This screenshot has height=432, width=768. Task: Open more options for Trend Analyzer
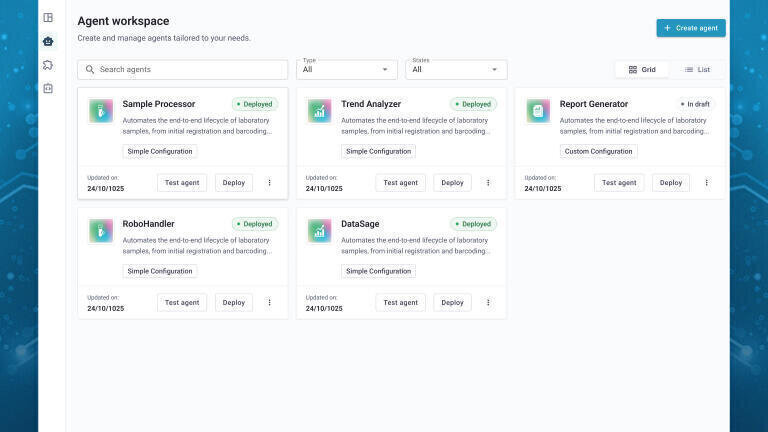(x=488, y=183)
